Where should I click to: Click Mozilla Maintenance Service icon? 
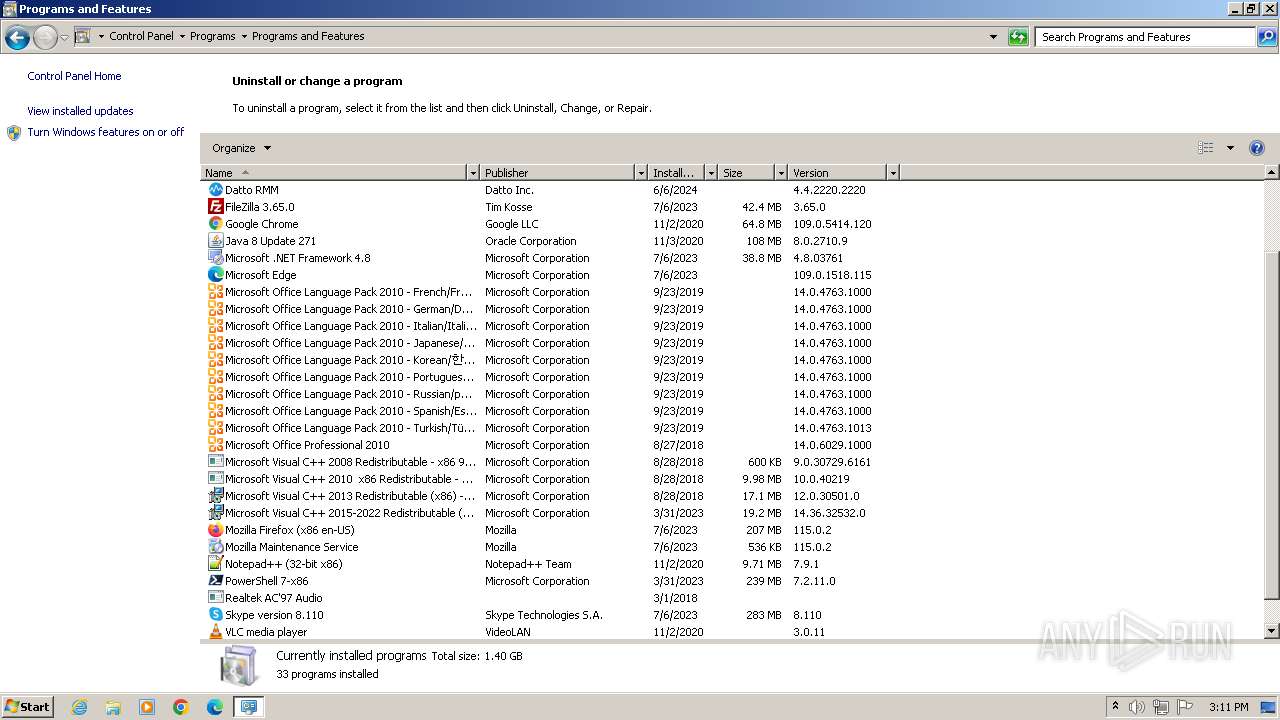tap(215, 547)
